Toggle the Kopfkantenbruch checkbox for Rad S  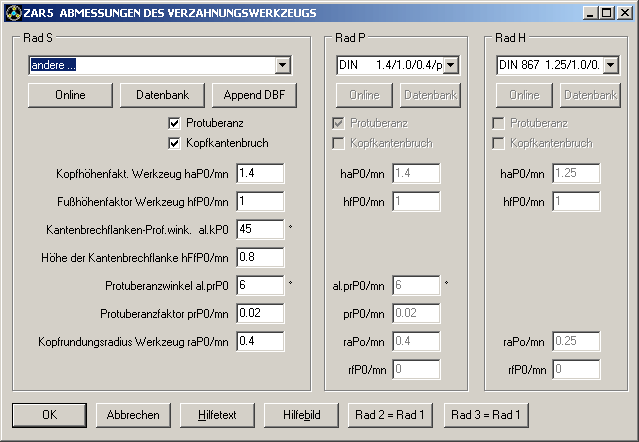pos(176,143)
